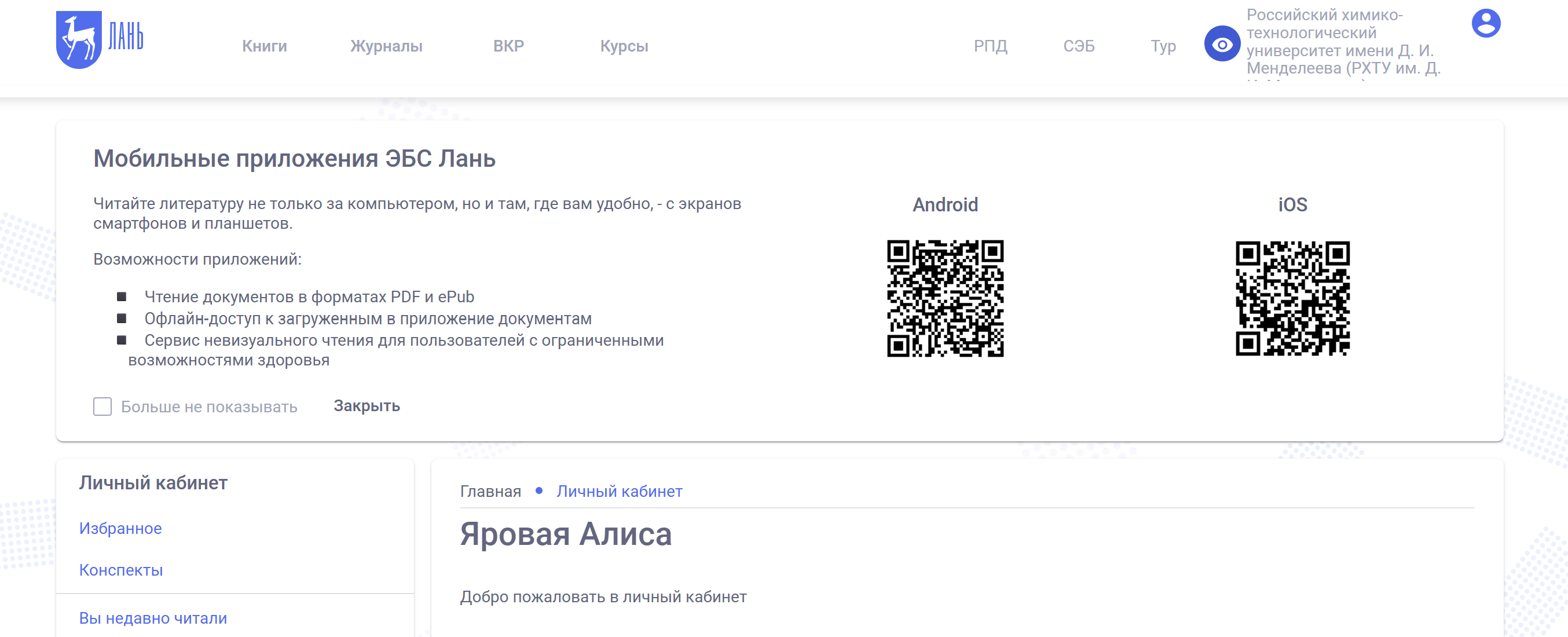The width and height of the screenshot is (1568, 637).
Task: Select the РПД navigation link
Action: pyautogui.click(x=990, y=46)
